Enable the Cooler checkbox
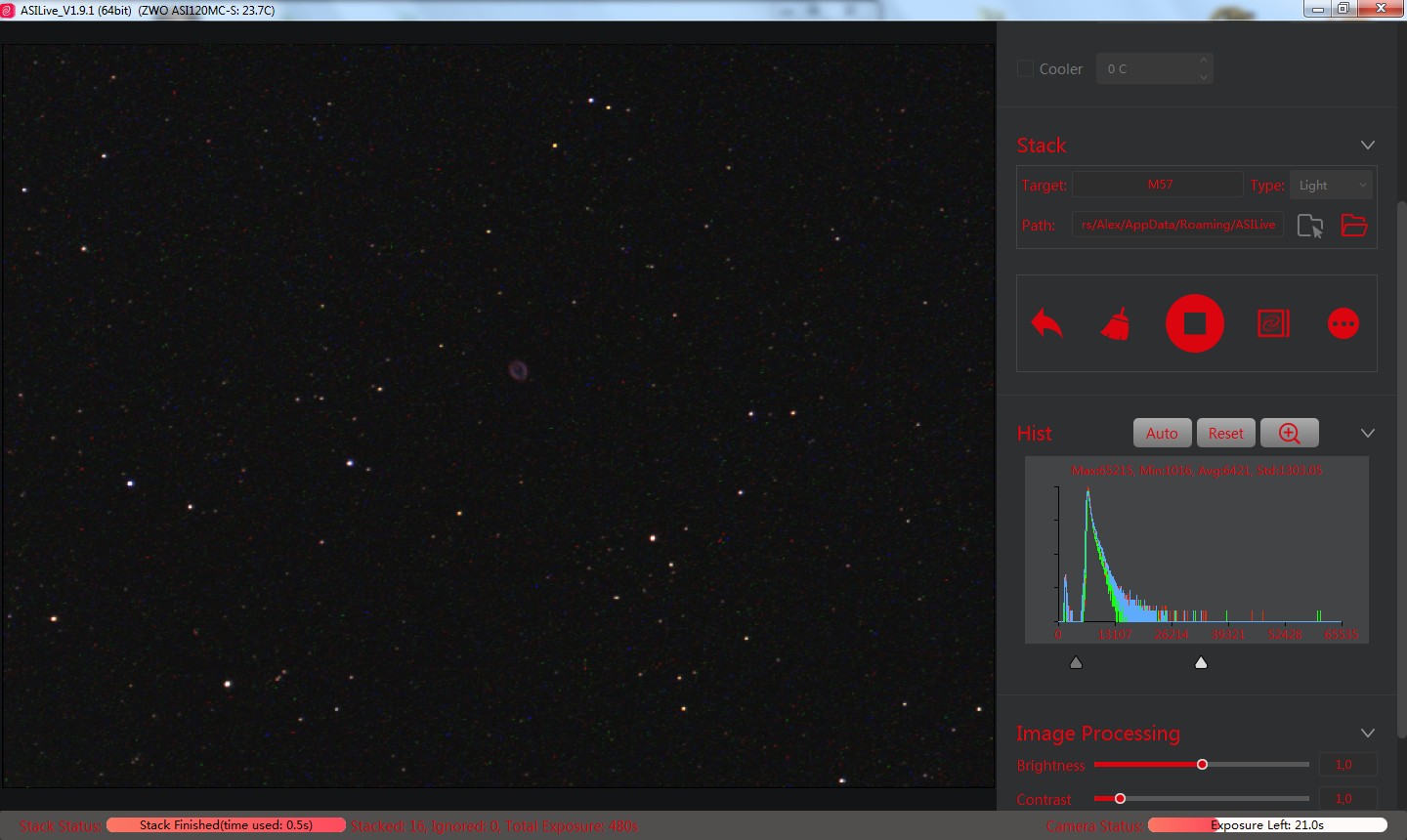Image resolution: width=1407 pixels, height=840 pixels. [1025, 68]
